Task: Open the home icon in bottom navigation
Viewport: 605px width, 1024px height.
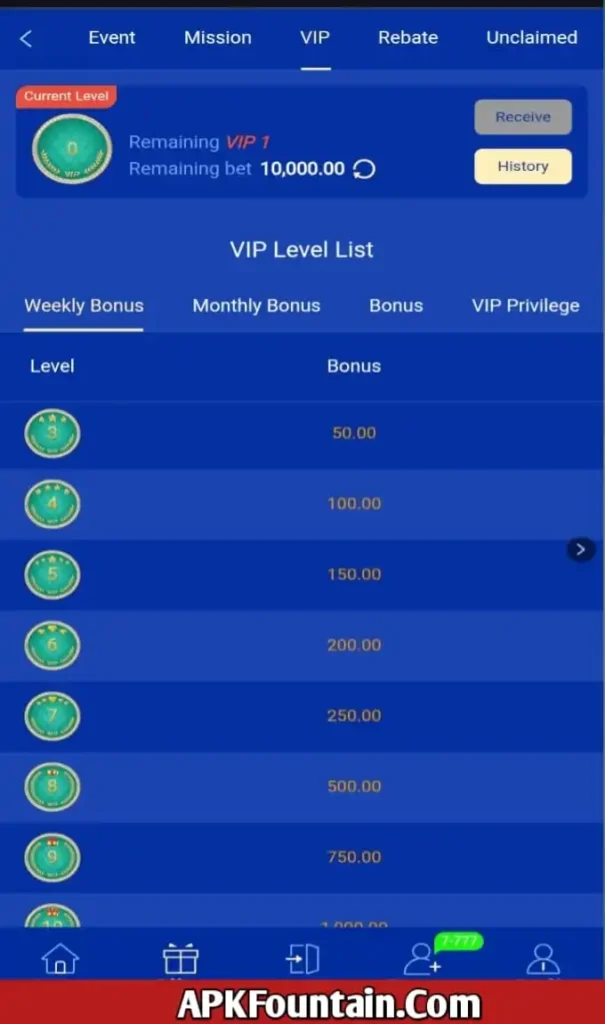Action: [60, 959]
